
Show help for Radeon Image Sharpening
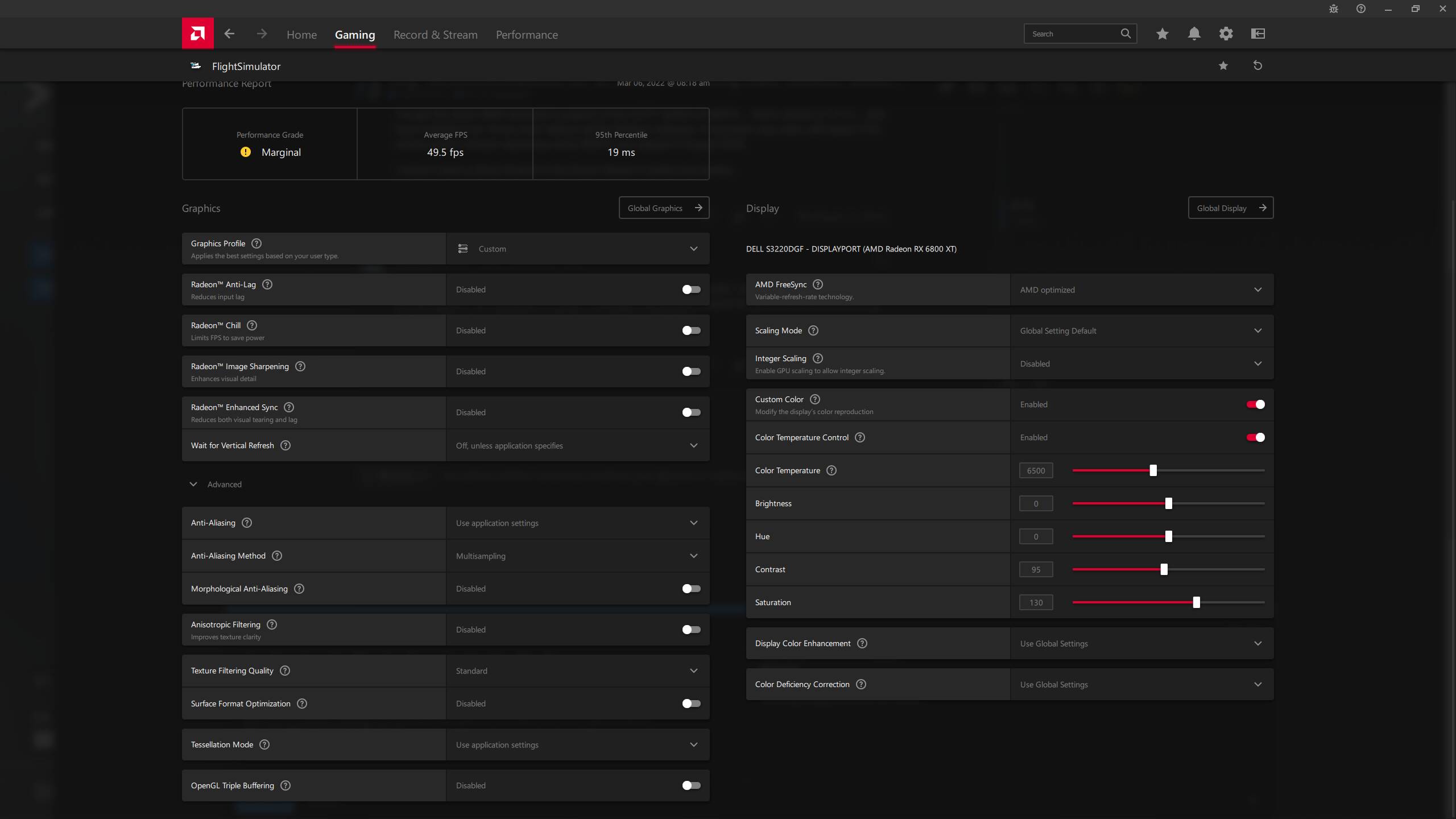(300, 366)
